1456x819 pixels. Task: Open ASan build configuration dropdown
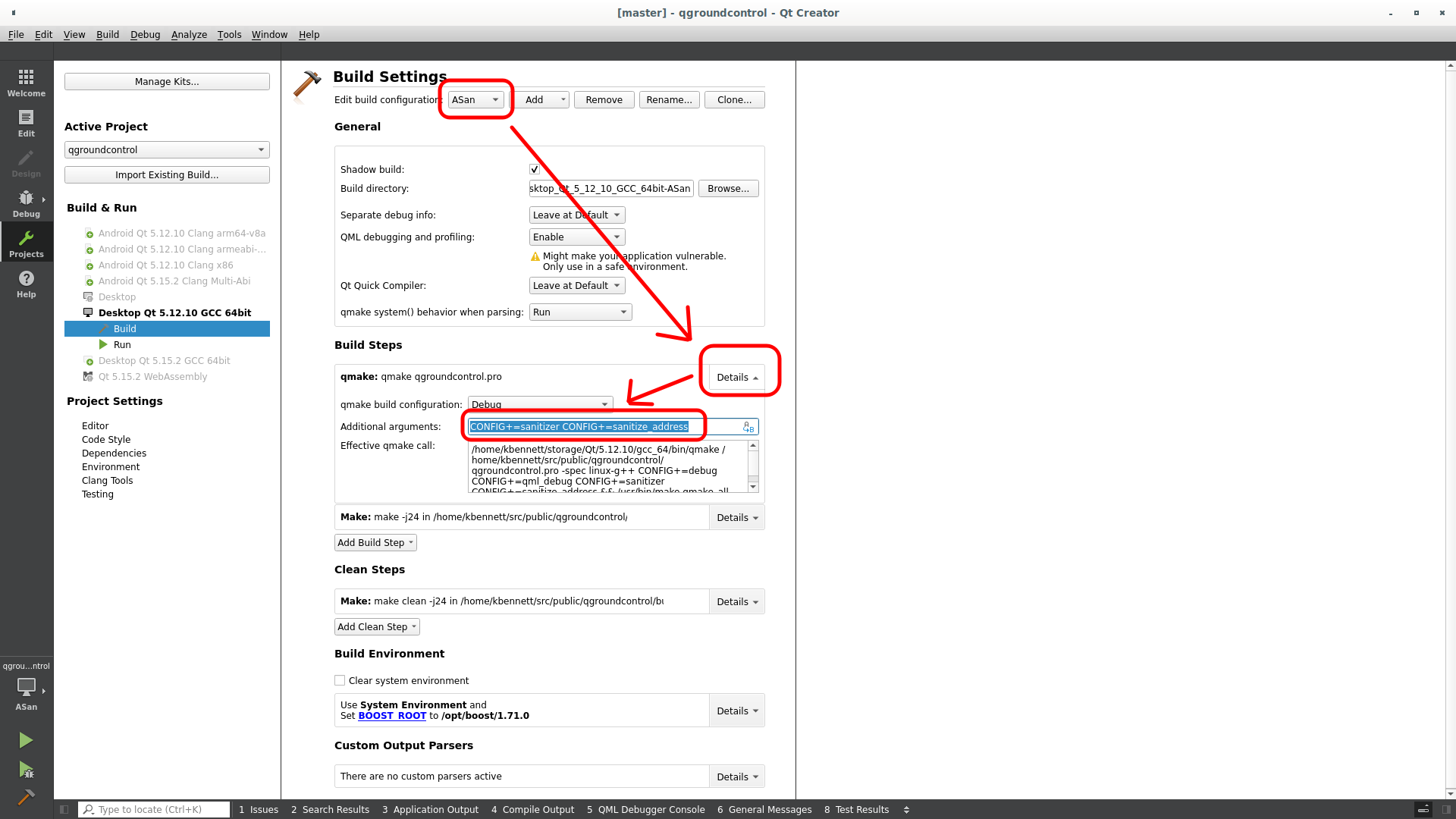point(475,100)
